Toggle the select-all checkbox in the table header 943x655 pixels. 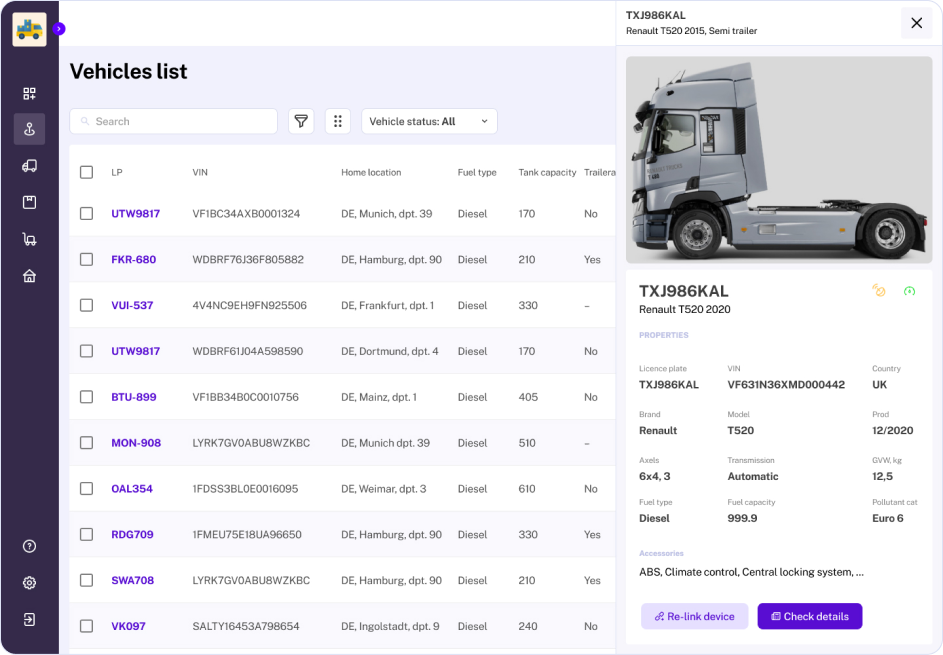[x=86, y=171]
